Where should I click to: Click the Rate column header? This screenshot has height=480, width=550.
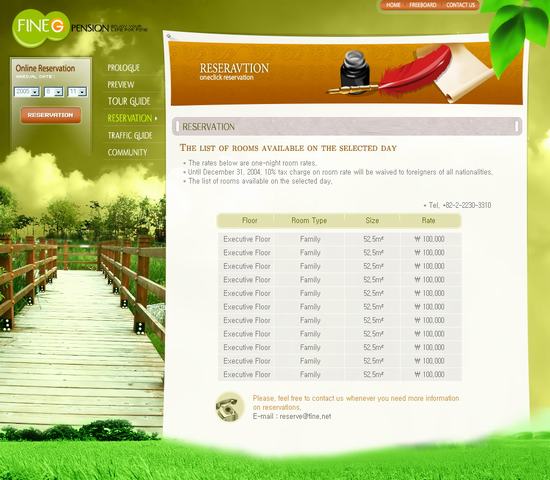(428, 220)
